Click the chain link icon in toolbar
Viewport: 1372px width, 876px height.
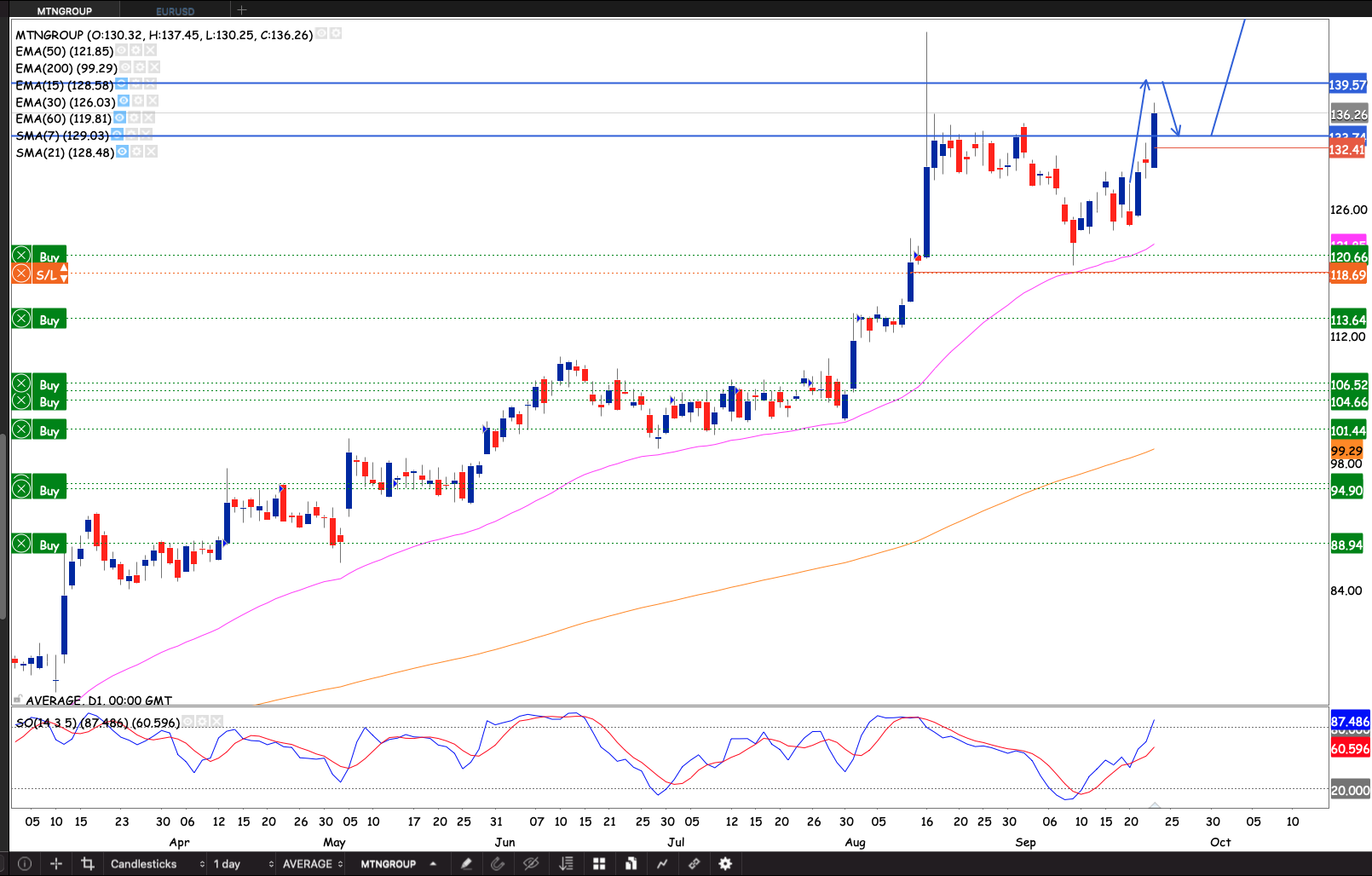coord(694,863)
